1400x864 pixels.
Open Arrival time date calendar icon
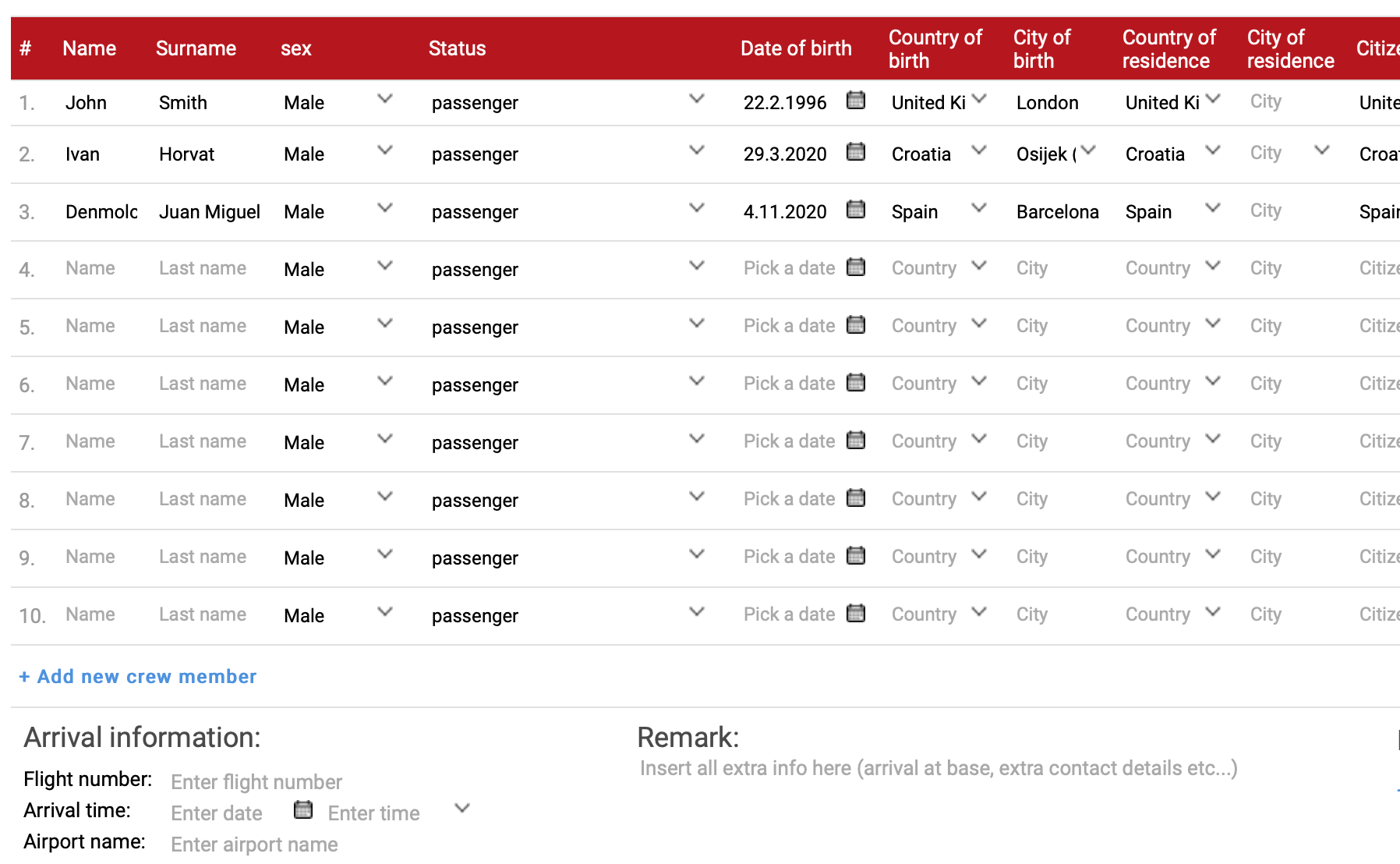point(303,811)
